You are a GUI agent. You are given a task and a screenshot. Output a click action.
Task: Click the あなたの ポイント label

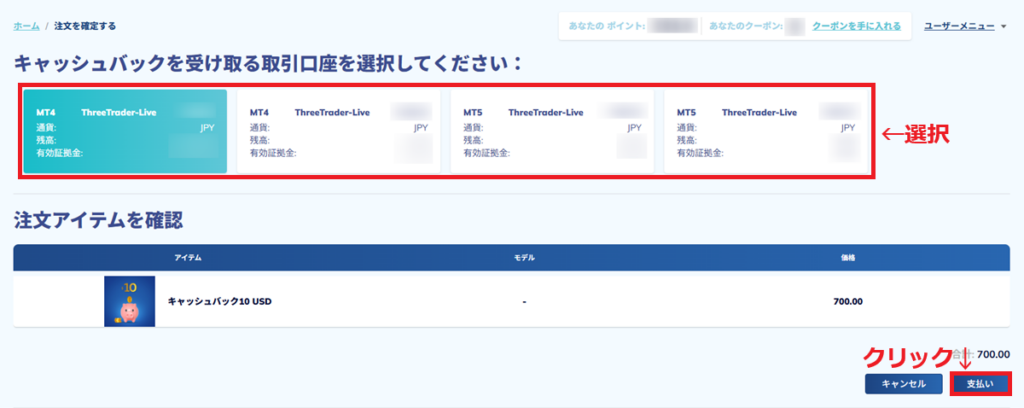[607, 26]
